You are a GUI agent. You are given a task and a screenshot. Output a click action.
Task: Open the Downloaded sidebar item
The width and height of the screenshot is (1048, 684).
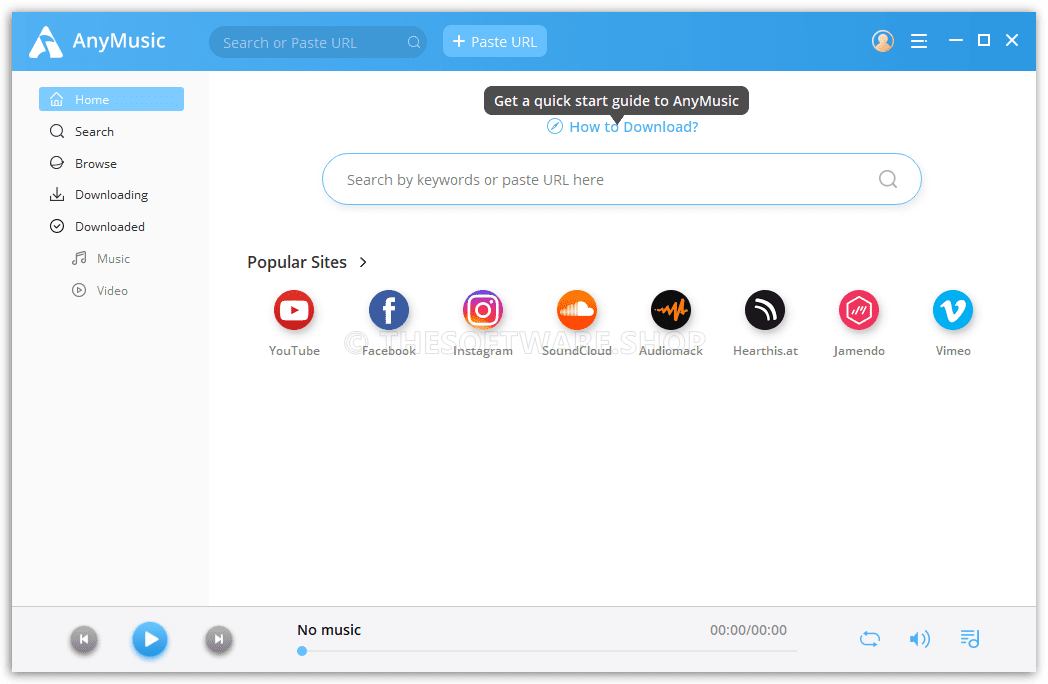pos(110,227)
